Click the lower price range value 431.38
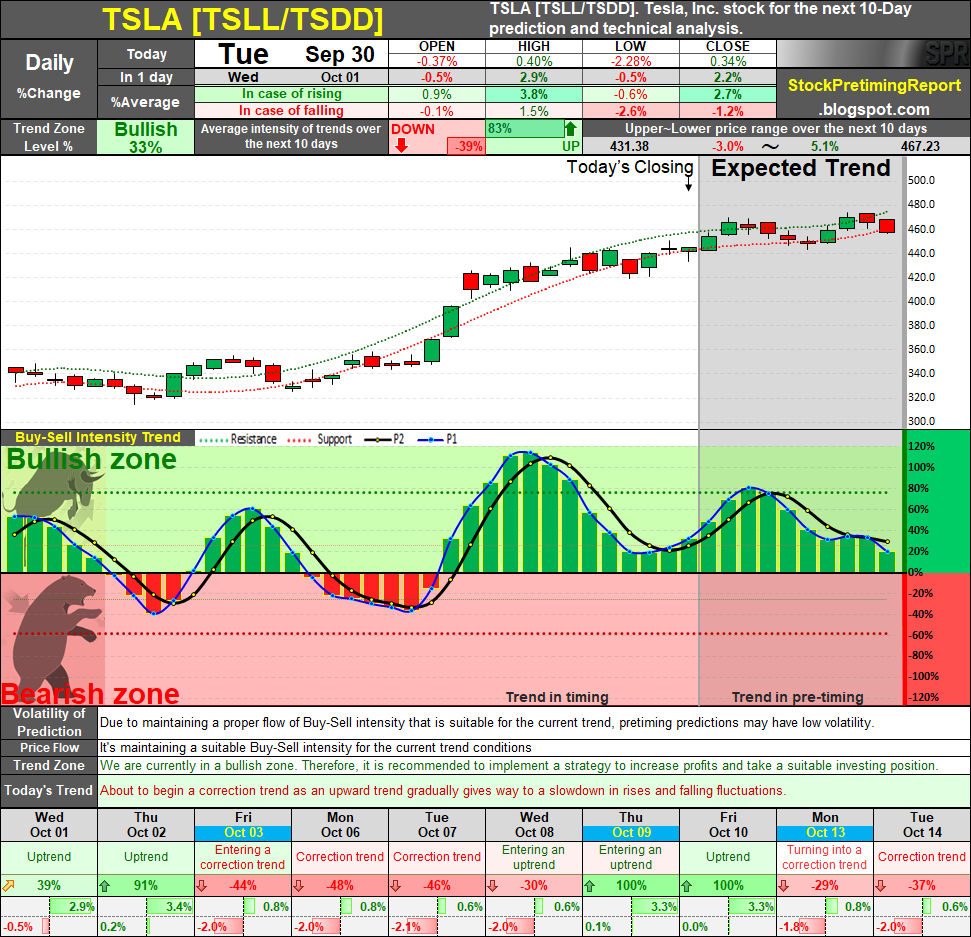This screenshot has height=937, width=971. 629,146
